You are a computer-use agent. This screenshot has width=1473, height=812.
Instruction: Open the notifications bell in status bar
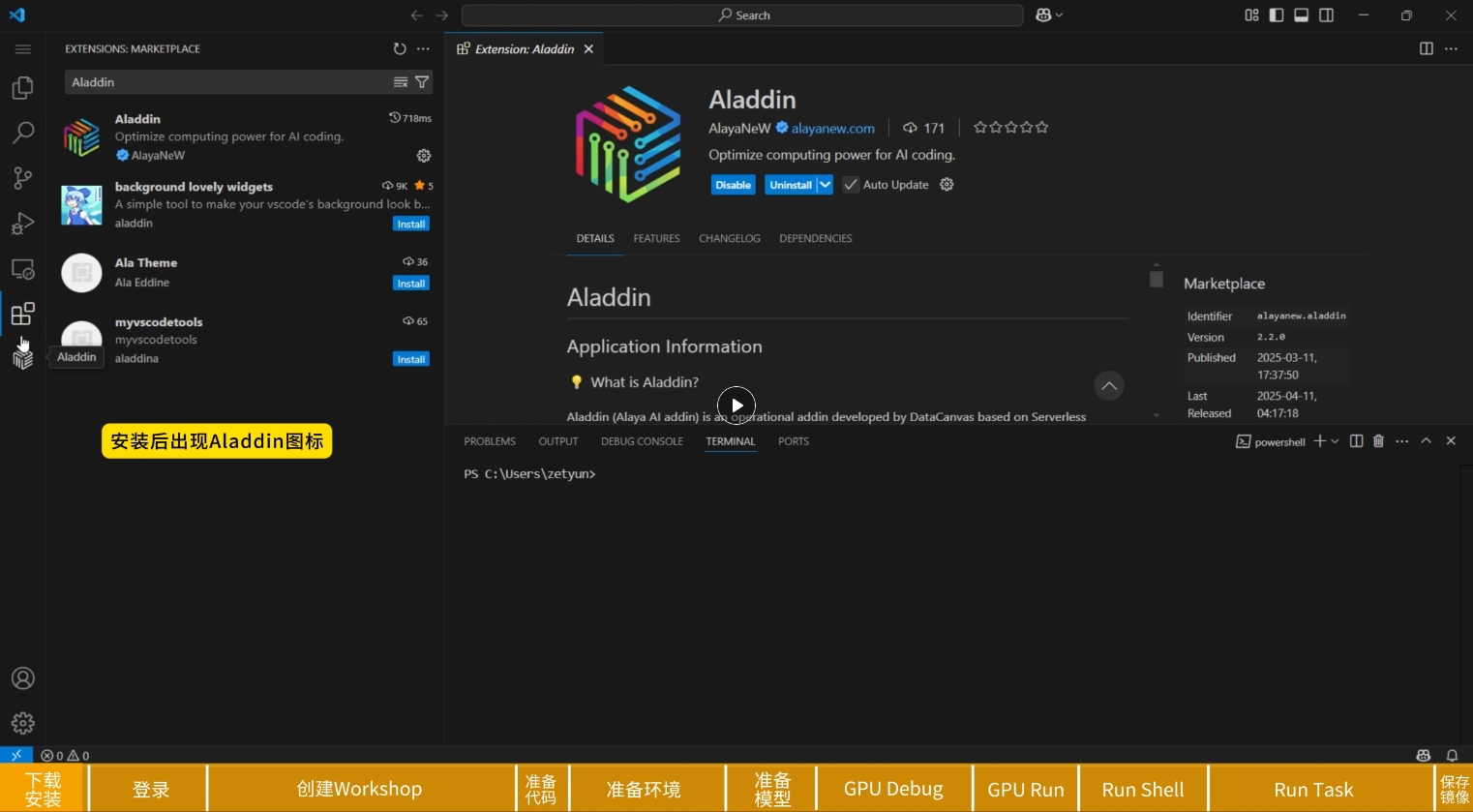(1452, 756)
